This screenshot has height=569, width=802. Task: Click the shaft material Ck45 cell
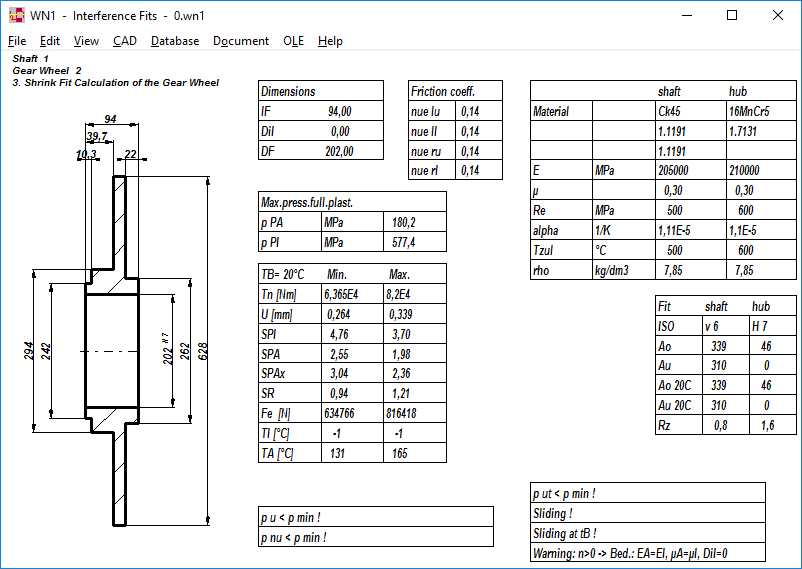(x=669, y=111)
